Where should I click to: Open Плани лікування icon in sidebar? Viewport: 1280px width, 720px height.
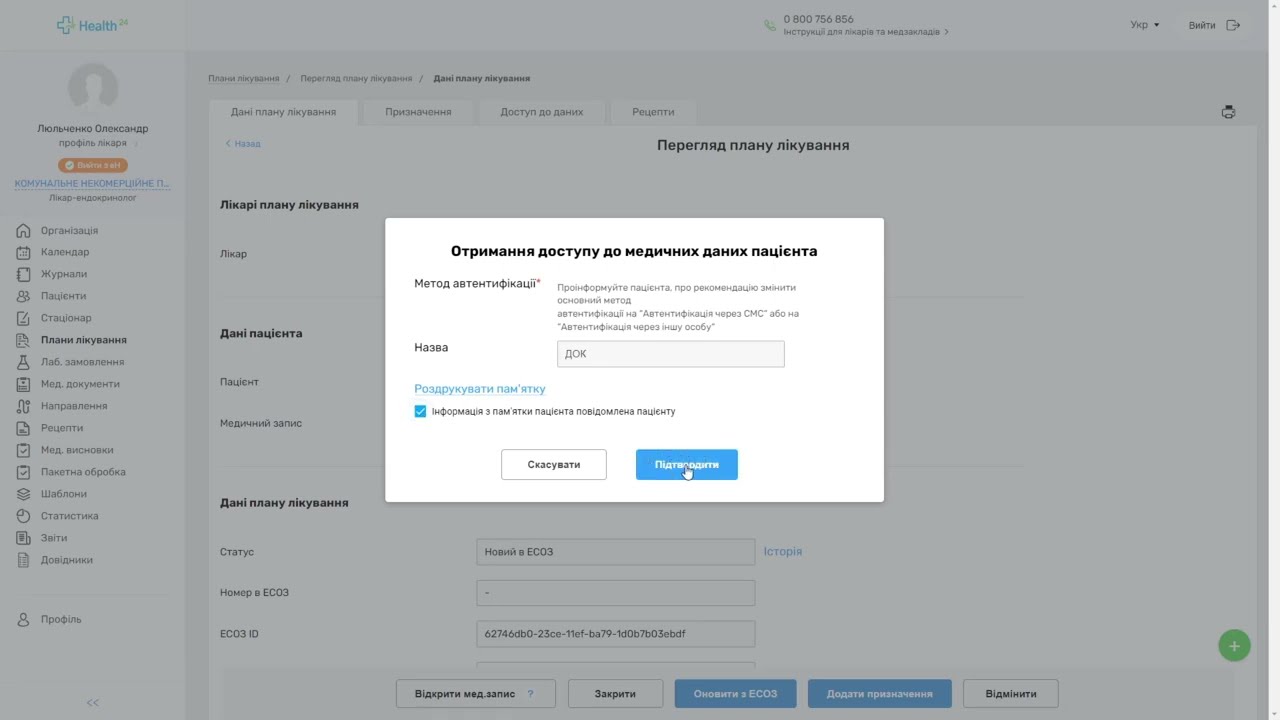23,341
